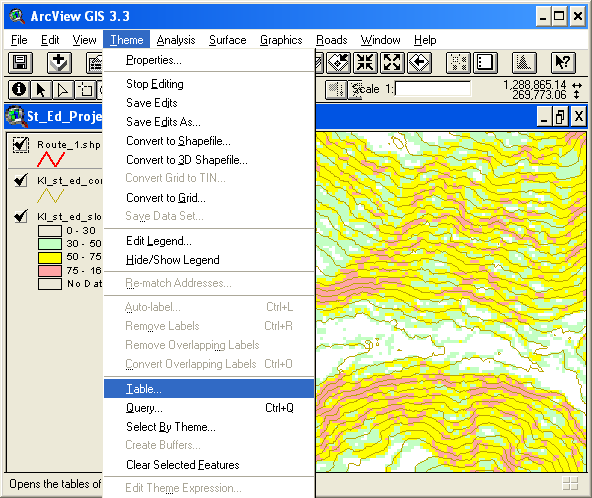Click the Route_1.shp theme name

tap(69, 145)
